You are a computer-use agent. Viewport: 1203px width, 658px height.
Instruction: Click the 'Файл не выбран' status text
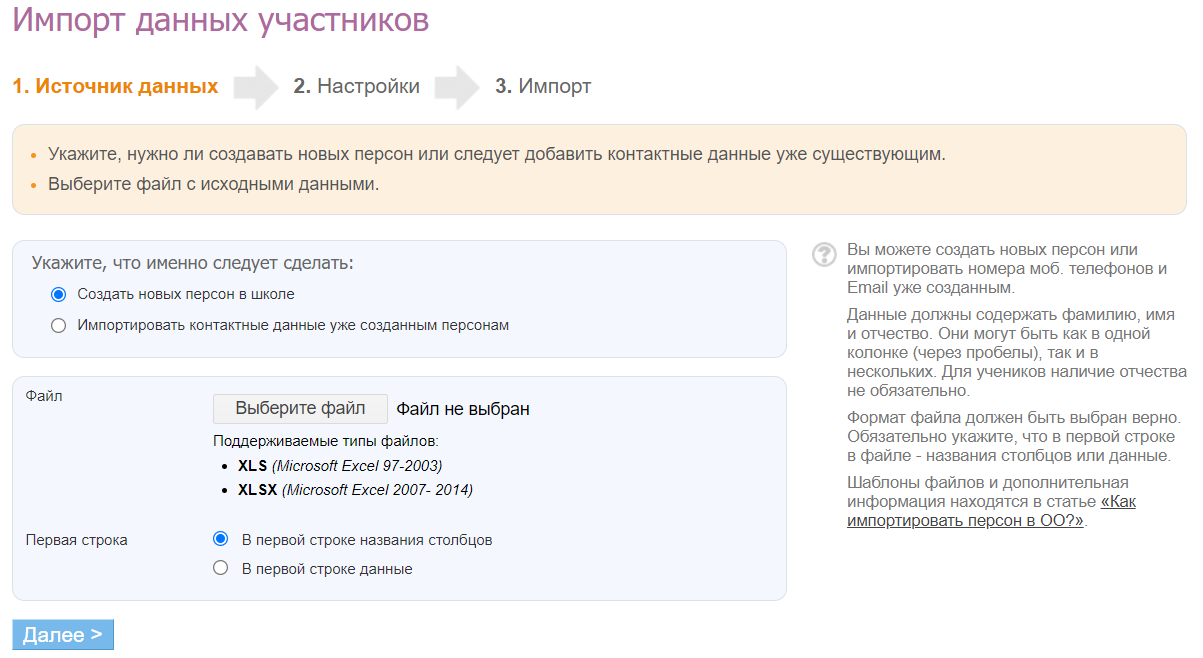point(463,409)
